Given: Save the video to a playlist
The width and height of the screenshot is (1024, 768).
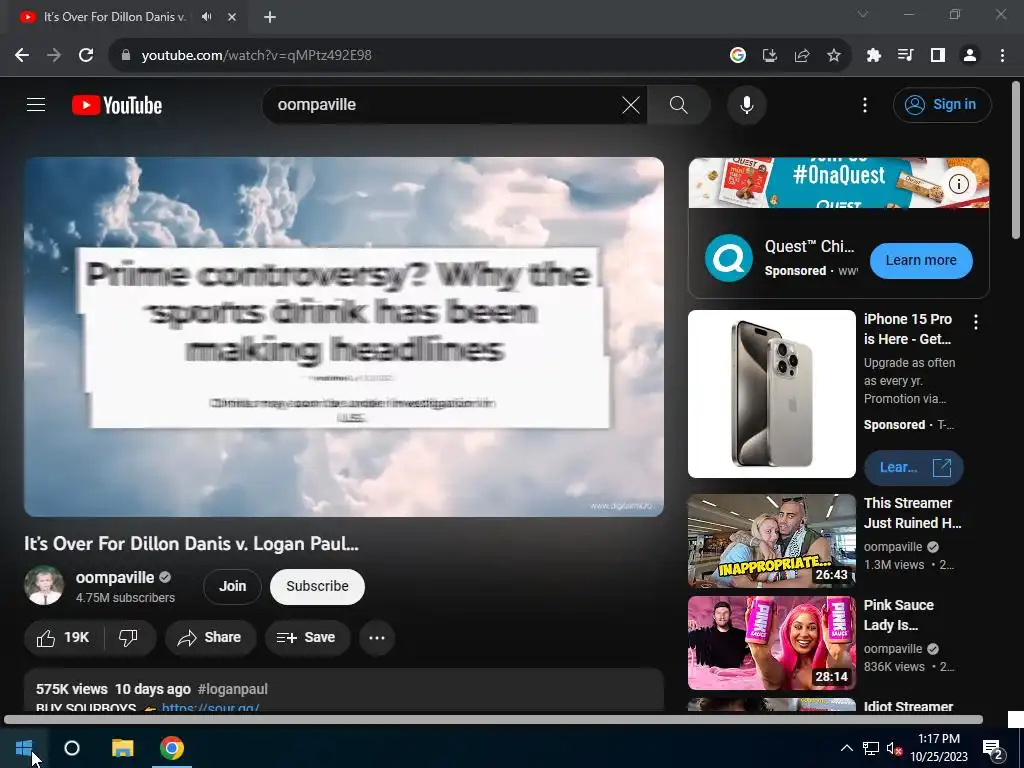Looking at the screenshot, I should click(x=307, y=637).
